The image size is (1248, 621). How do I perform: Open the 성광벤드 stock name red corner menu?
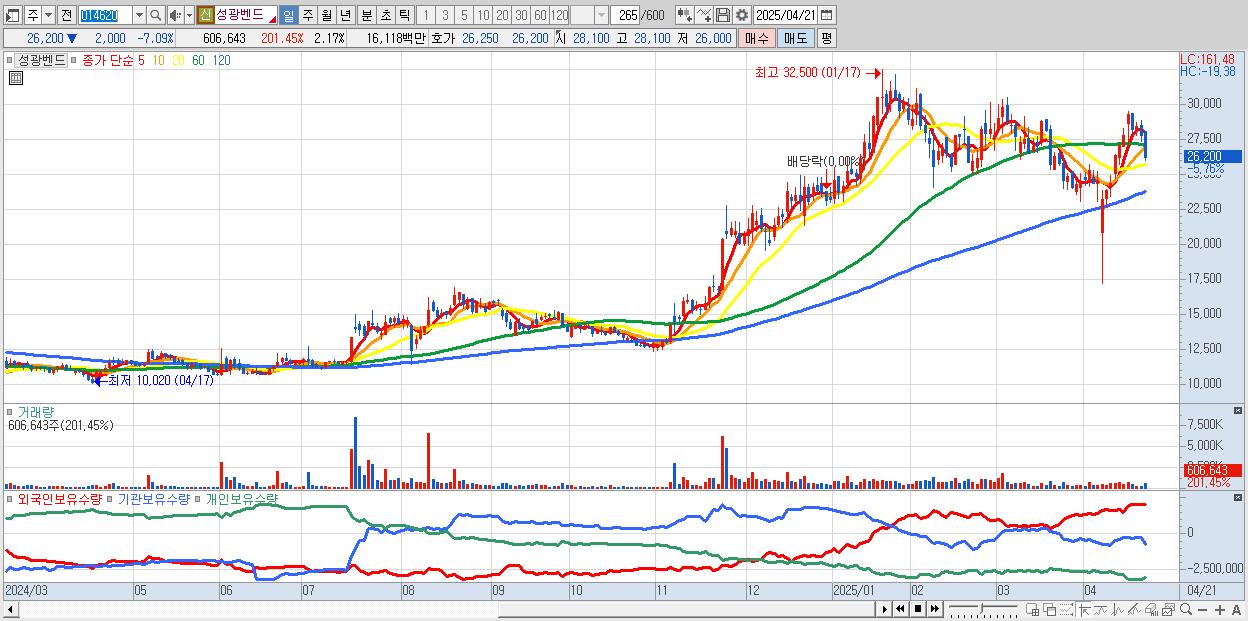[x=272, y=20]
